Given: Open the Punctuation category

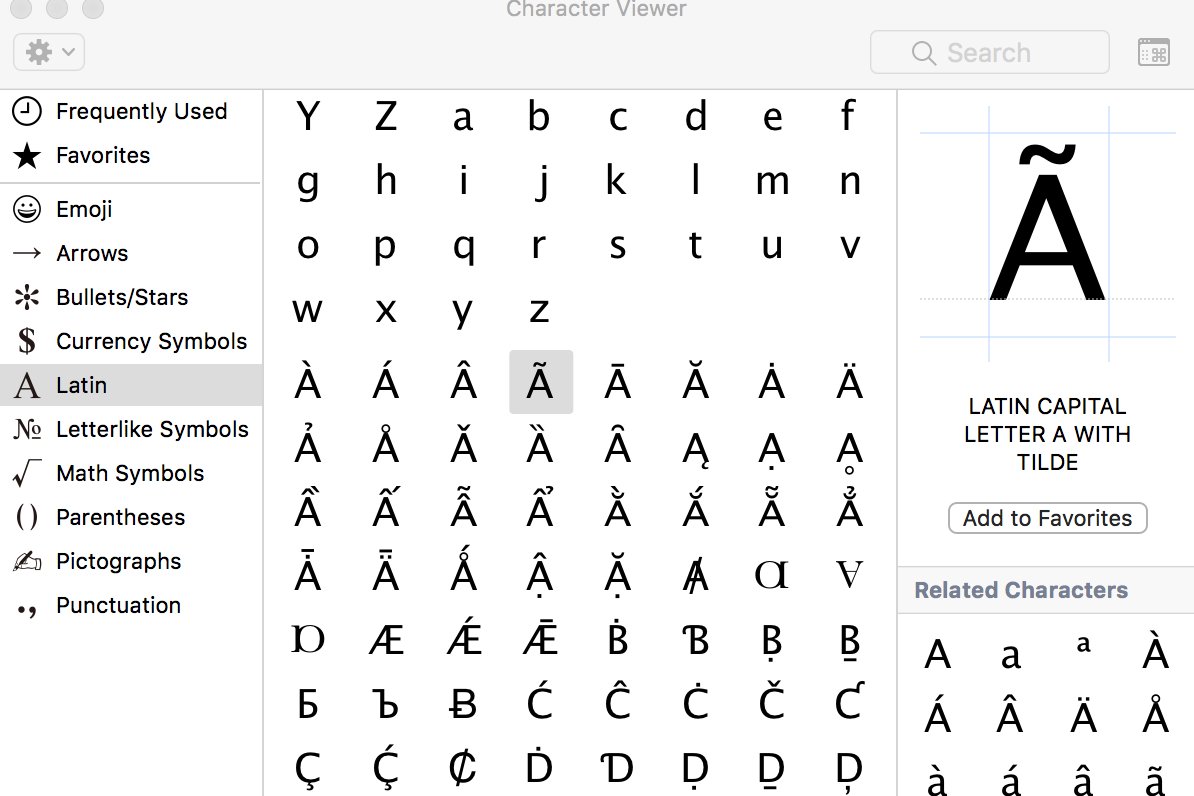Looking at the screenshot, I should pyautogui.click(x=131, y=606).
